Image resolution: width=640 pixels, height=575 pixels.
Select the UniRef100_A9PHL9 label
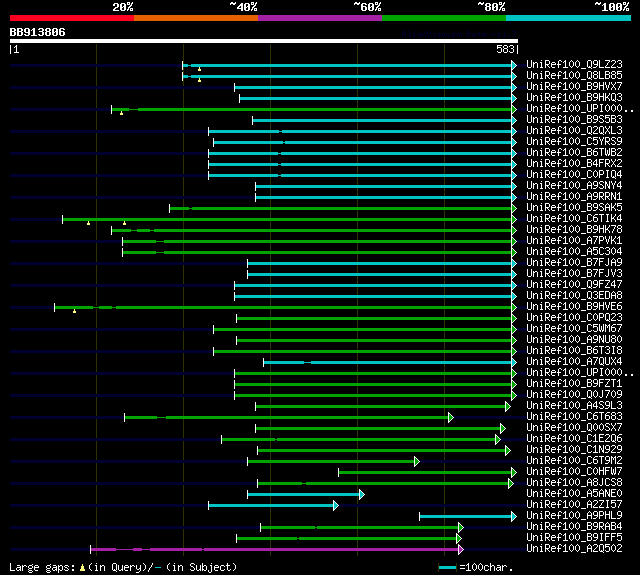(574, 516)
